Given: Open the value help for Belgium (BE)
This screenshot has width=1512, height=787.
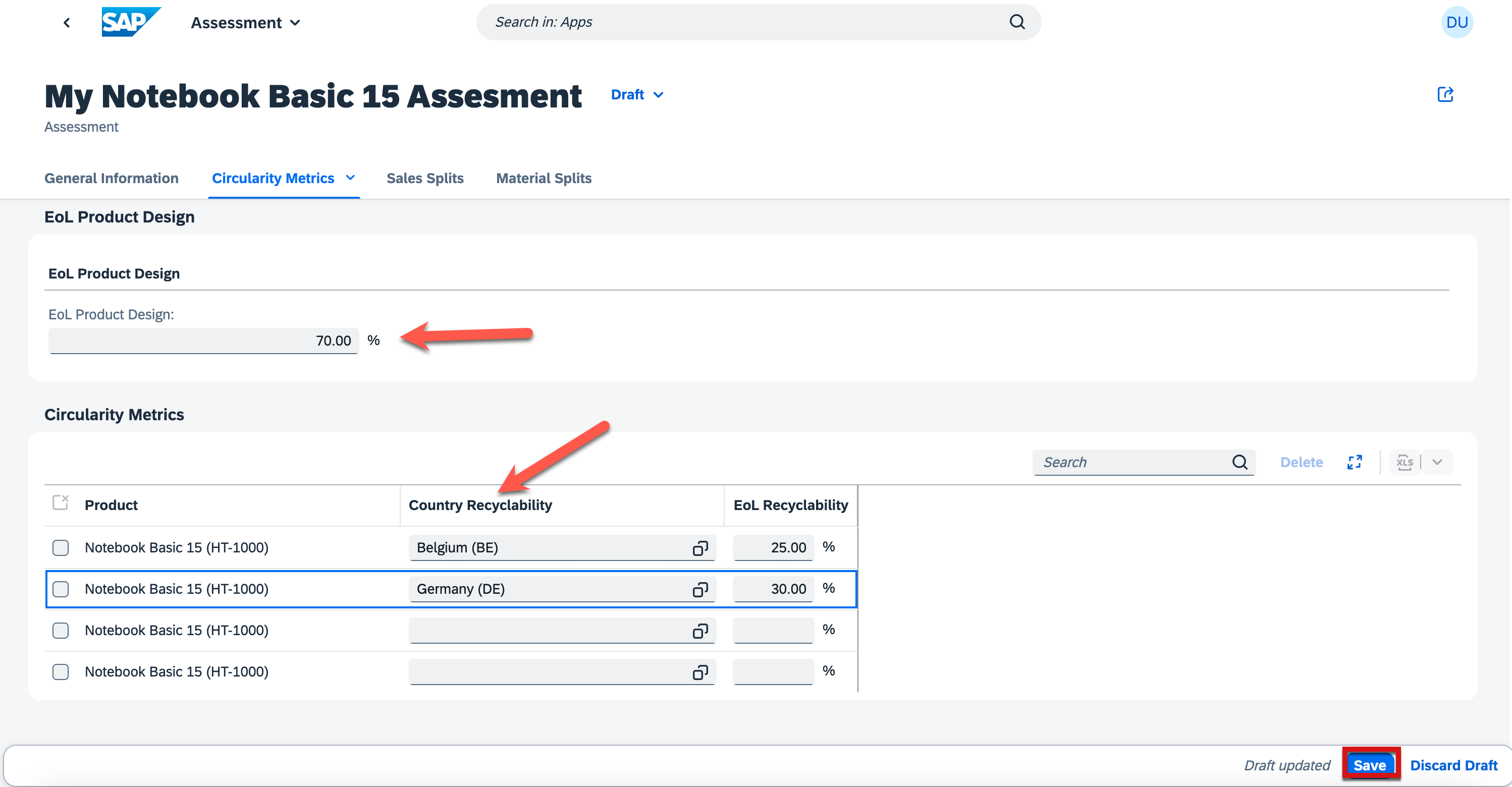Looking at the screenshot, I should coord(699,547).
